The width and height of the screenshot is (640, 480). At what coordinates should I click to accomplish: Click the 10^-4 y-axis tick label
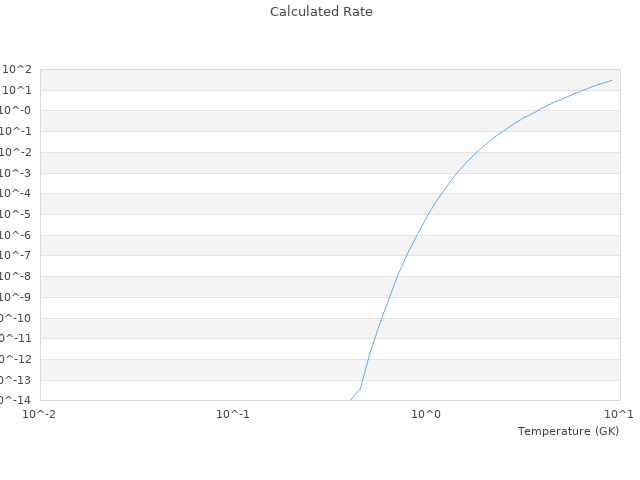[16, 194]
